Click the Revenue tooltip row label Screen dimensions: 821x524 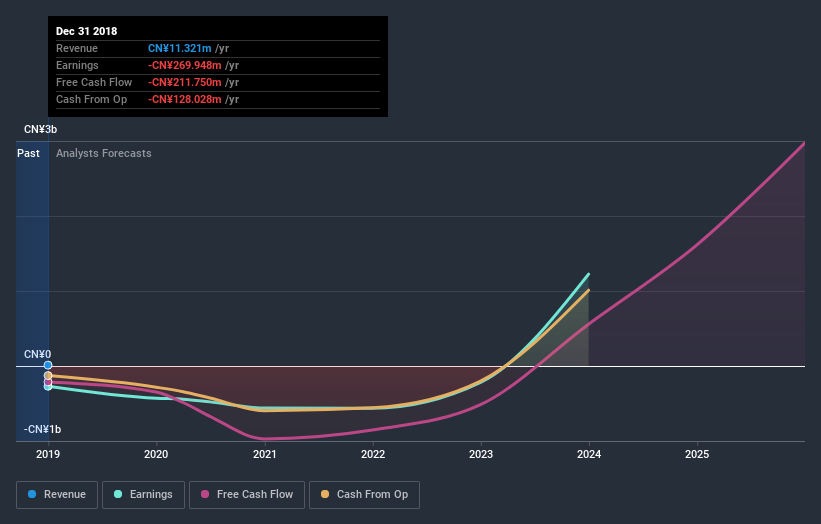click(77, 48)
